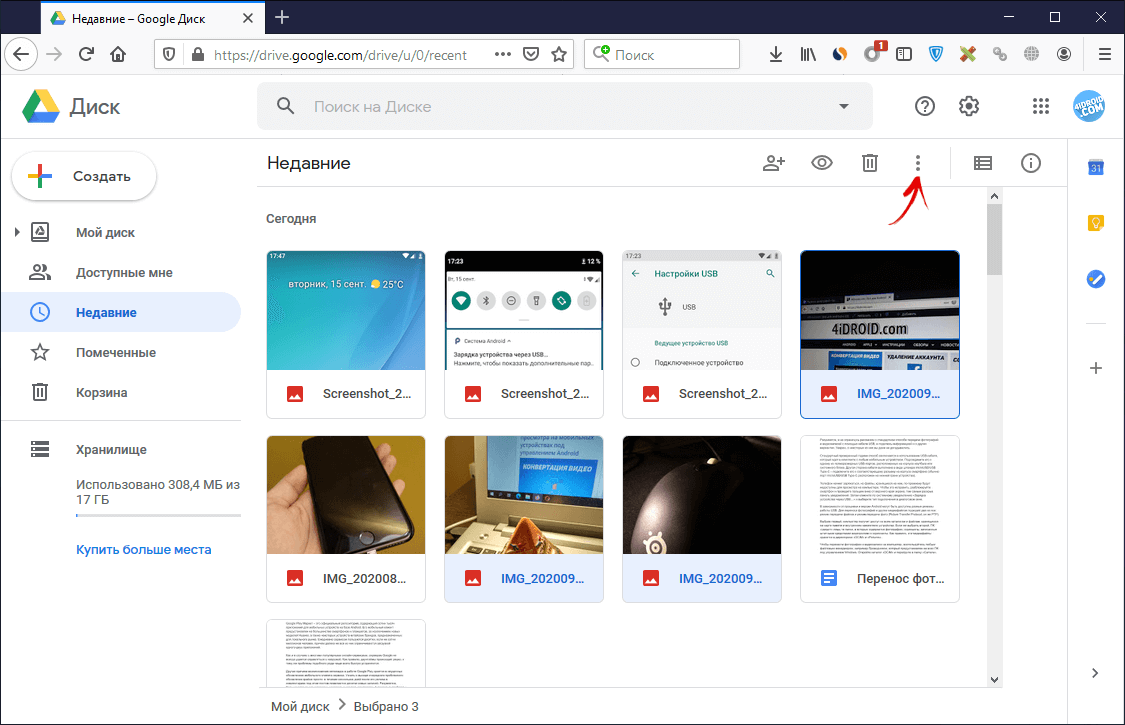Open the Google apps grid
The height and width of the screenshot is (725, 1125).
tap(1041, 107)
